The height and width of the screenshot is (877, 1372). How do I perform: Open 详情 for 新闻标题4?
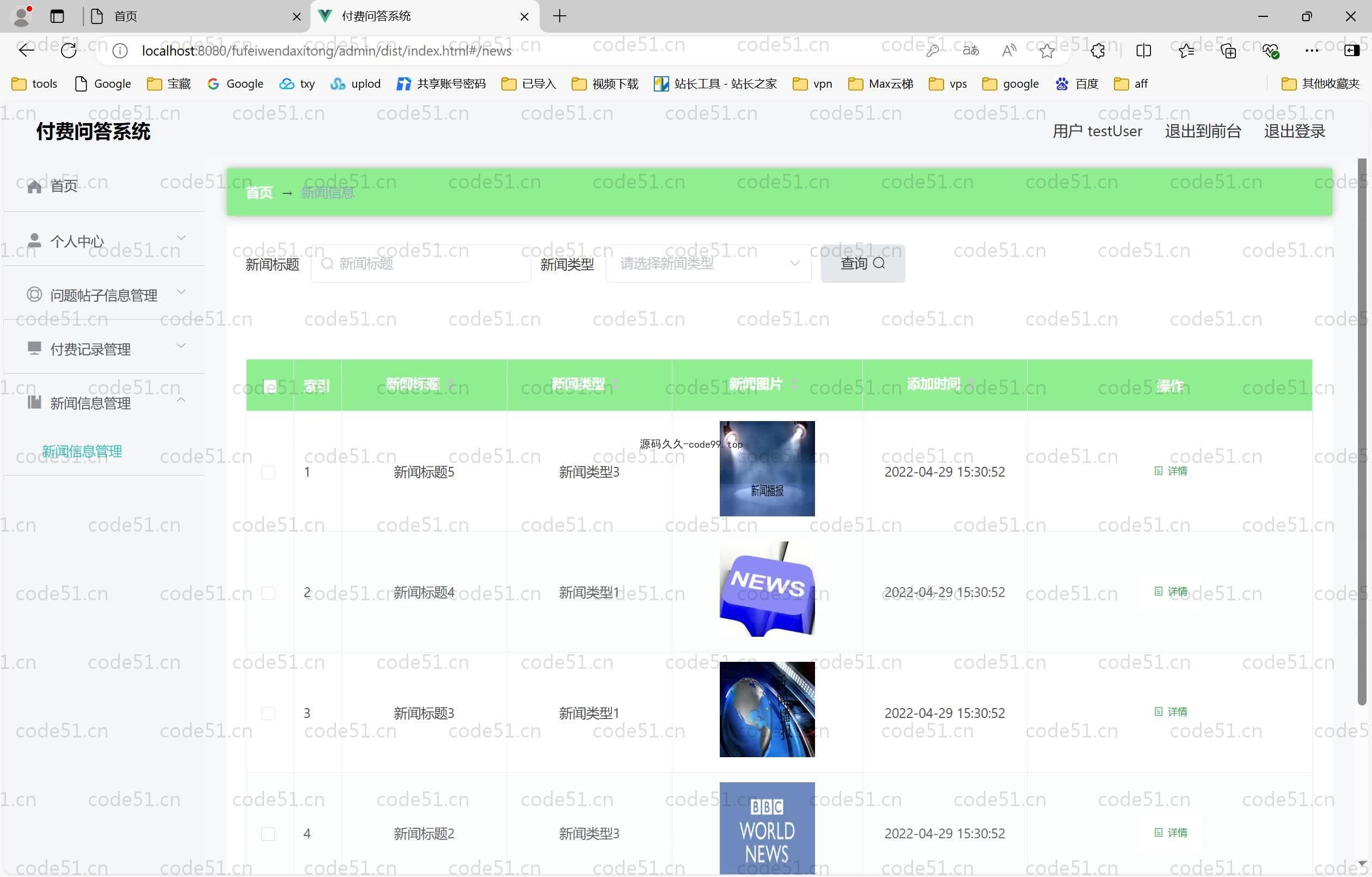pos(1171,592)
